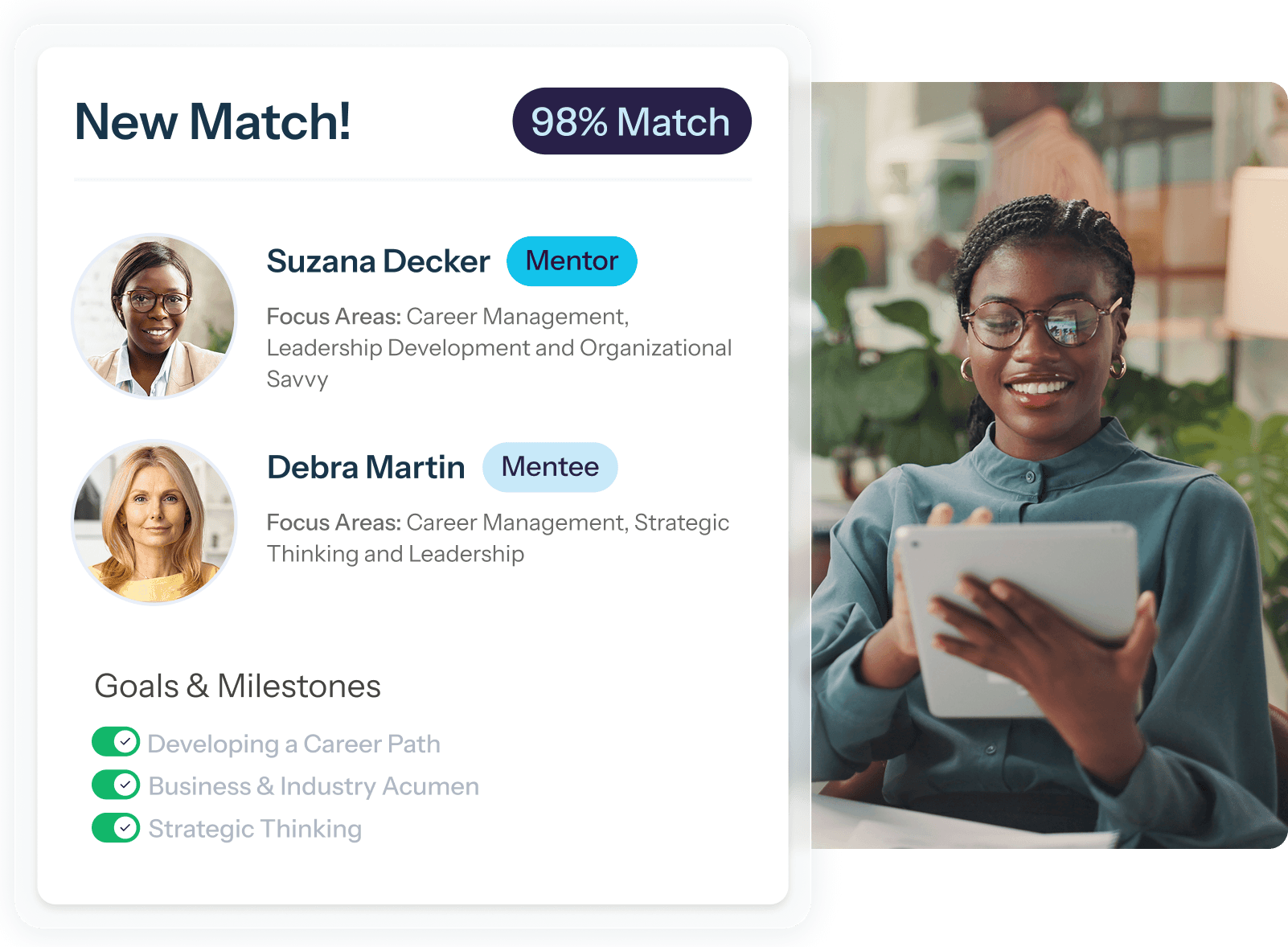
Task: Click the Debra Martin name
Action: pyautogui.click(x=366, y=467)
